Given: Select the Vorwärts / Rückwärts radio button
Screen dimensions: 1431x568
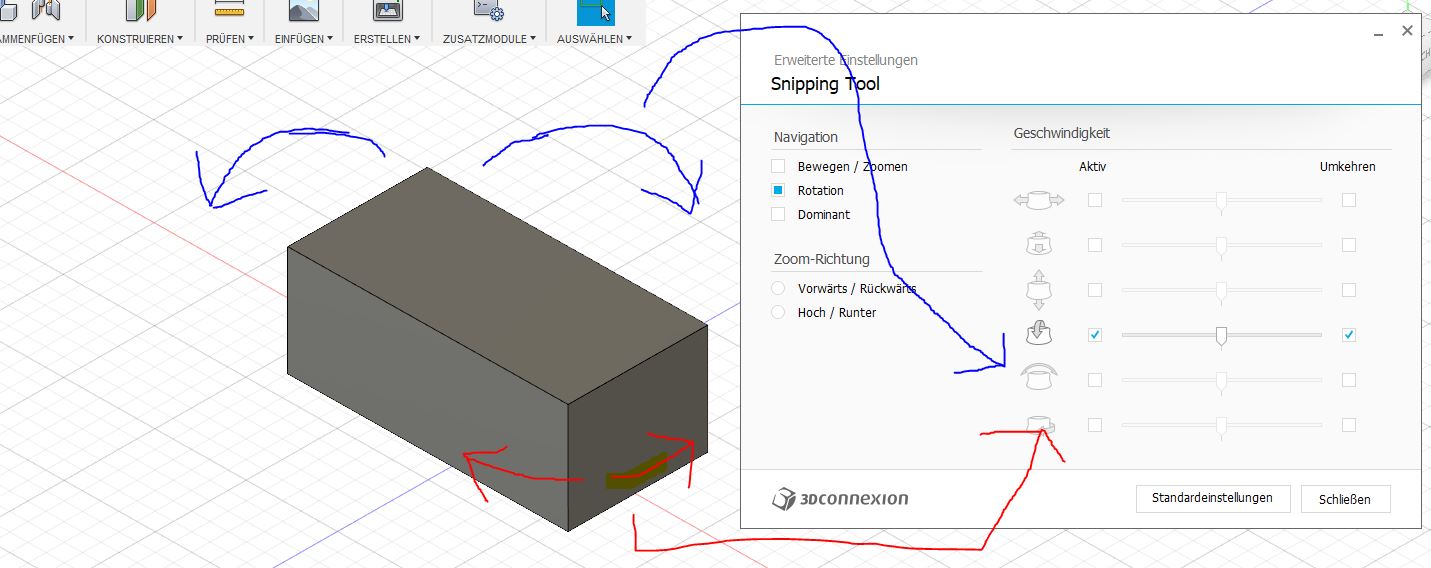Looking at the screenshot, I should (x=778, y=288).
